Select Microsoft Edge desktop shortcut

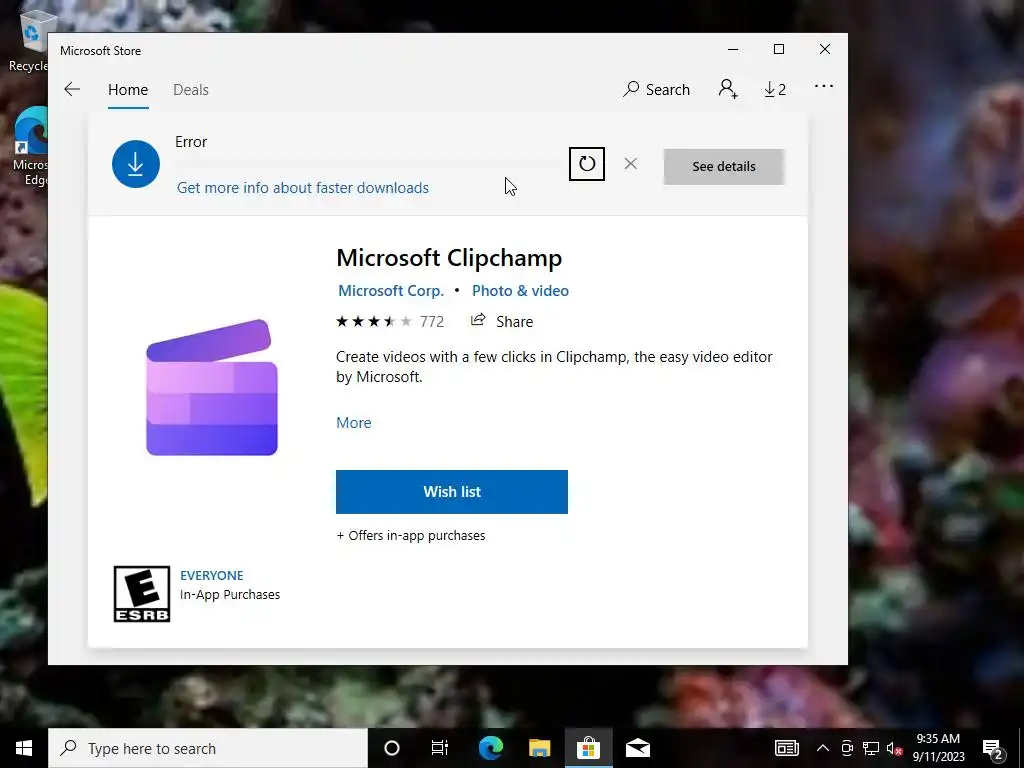[x=30, y=147]
